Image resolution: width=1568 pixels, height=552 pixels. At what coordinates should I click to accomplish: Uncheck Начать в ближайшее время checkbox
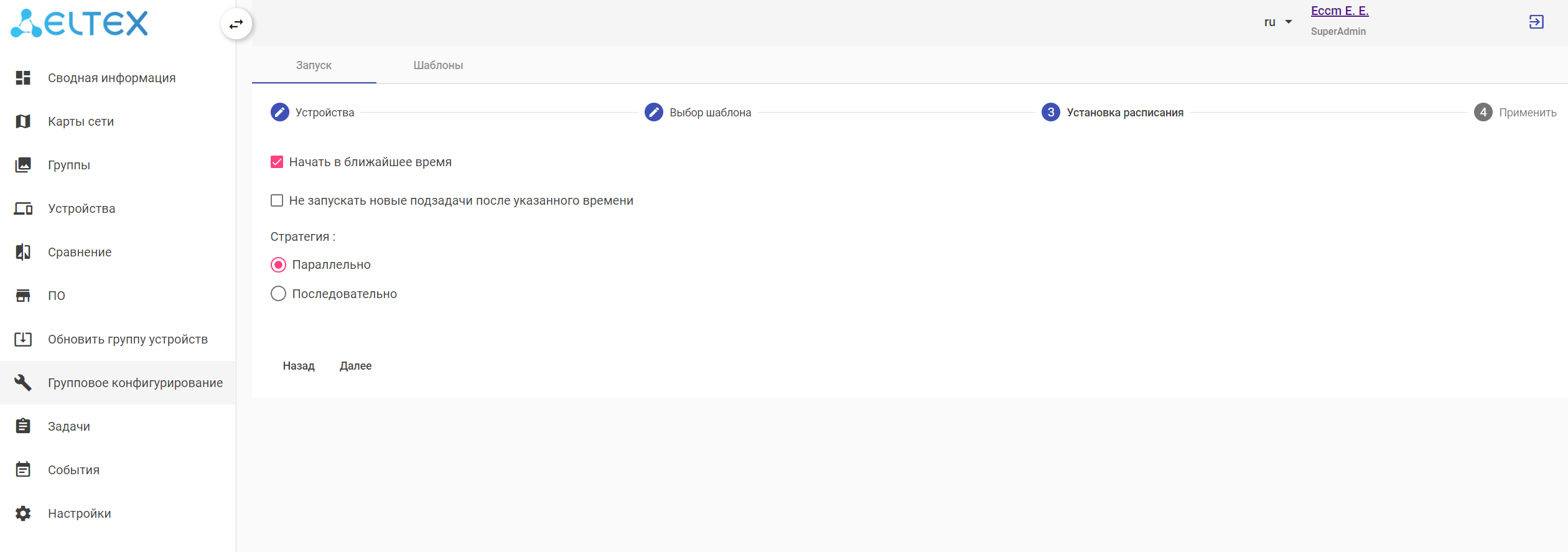click(277, 162)
